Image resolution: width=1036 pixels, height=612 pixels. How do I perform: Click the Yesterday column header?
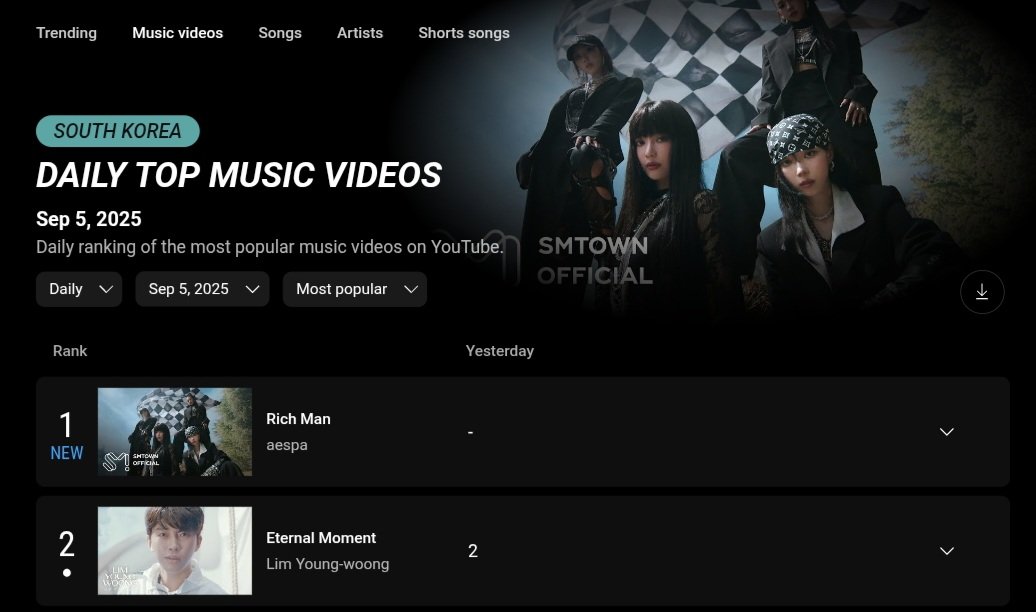(x=500, y=351)
